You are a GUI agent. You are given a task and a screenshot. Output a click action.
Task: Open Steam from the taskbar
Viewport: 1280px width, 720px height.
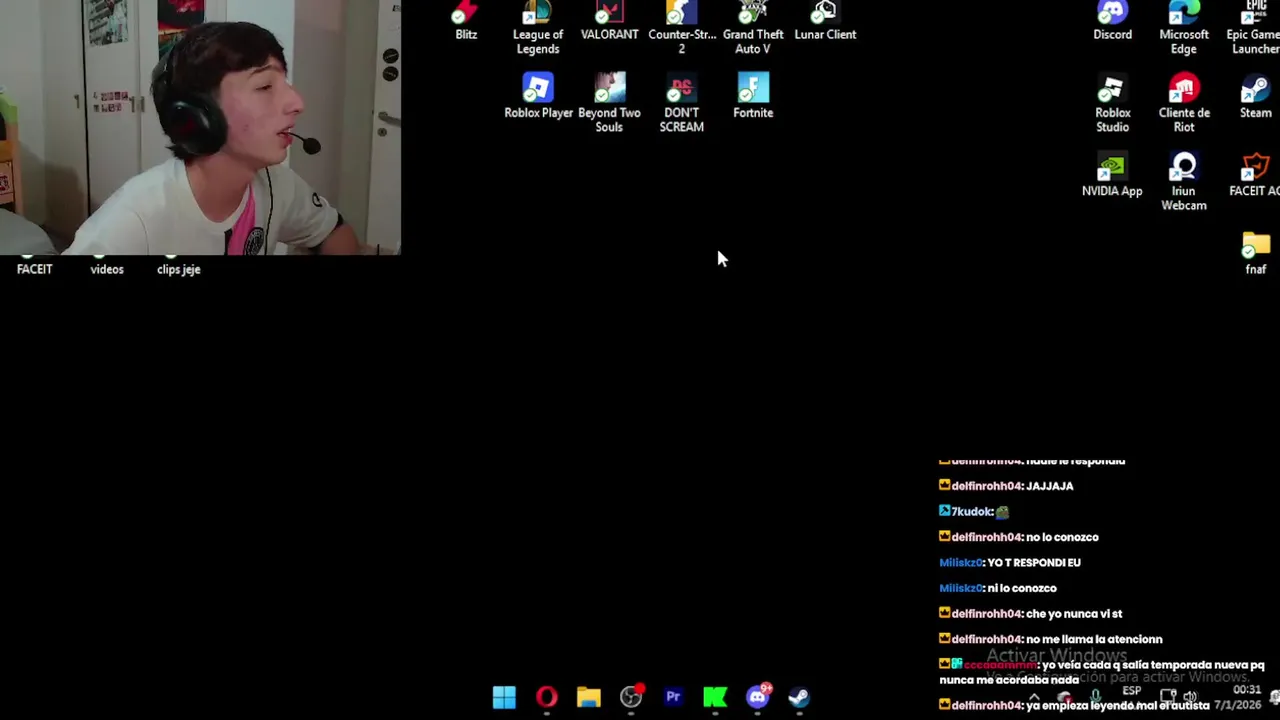799,697
